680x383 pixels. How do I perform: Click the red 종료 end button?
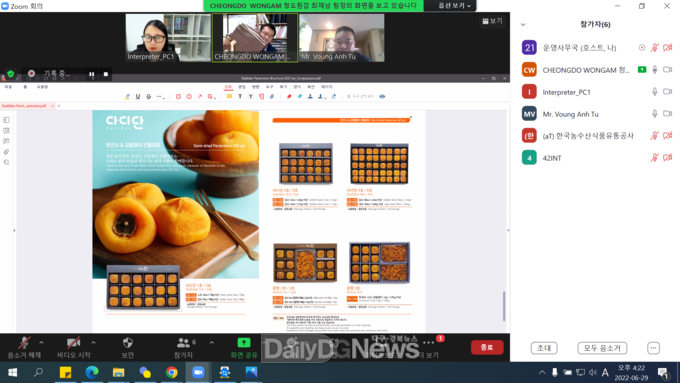coord(487,347)
